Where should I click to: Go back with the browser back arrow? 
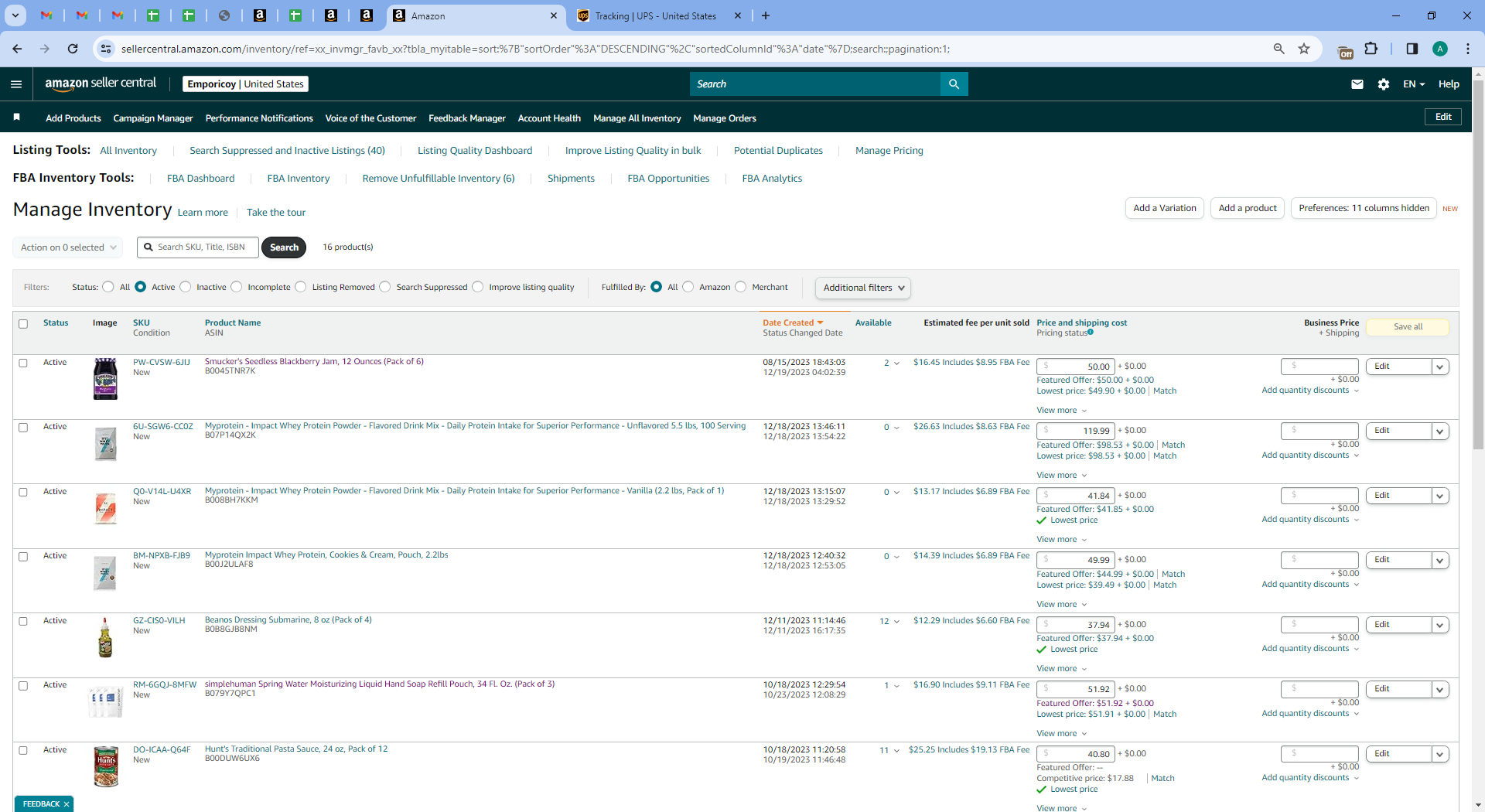tap(17, 49)
